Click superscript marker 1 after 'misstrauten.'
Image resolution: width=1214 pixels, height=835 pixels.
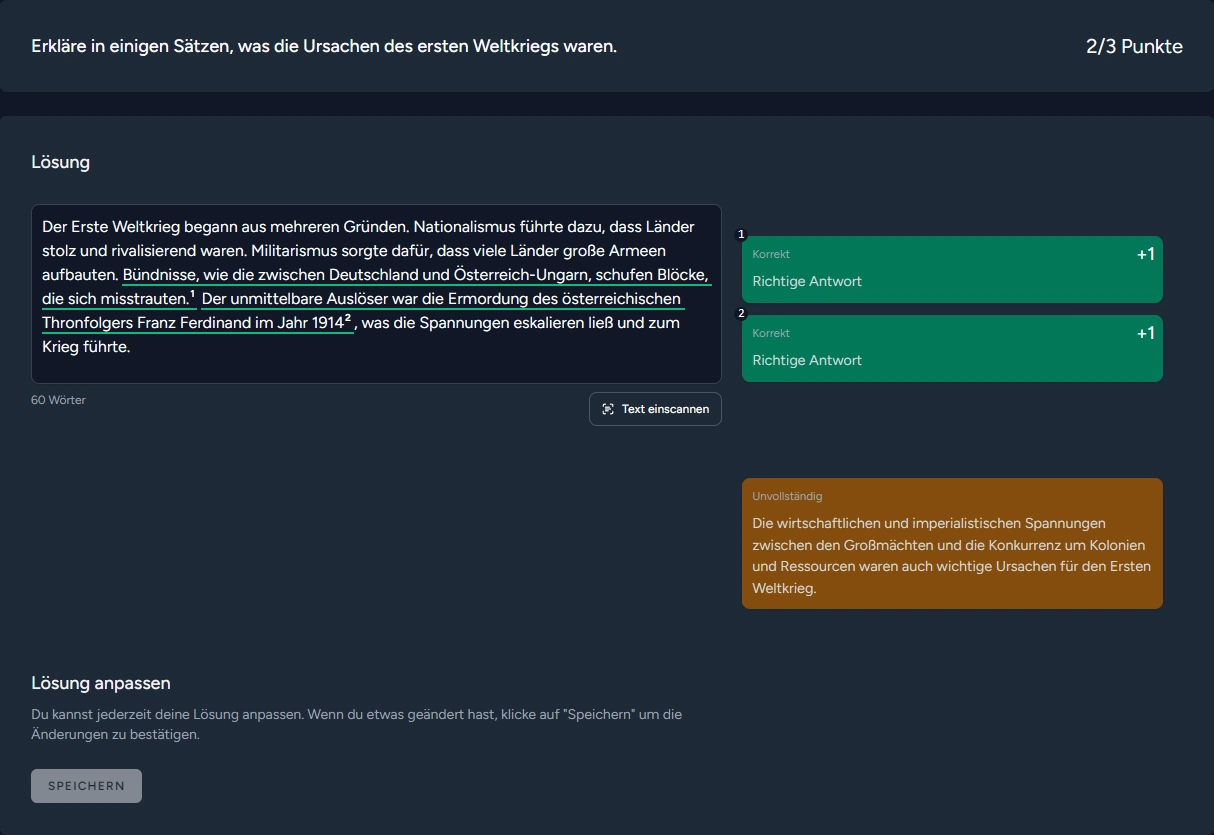(192, 295)
